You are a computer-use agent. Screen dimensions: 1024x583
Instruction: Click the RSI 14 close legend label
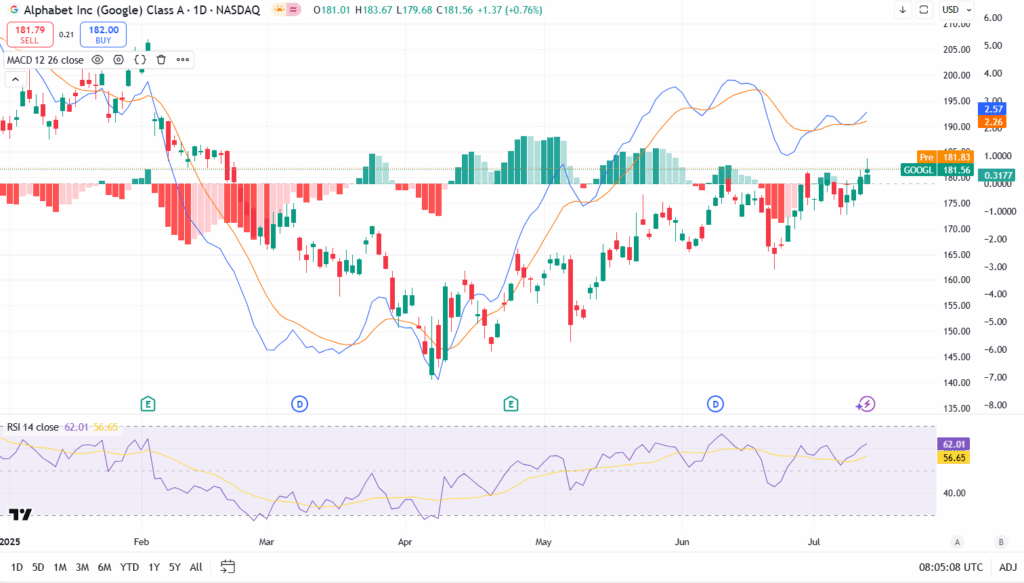click(33, 427)
